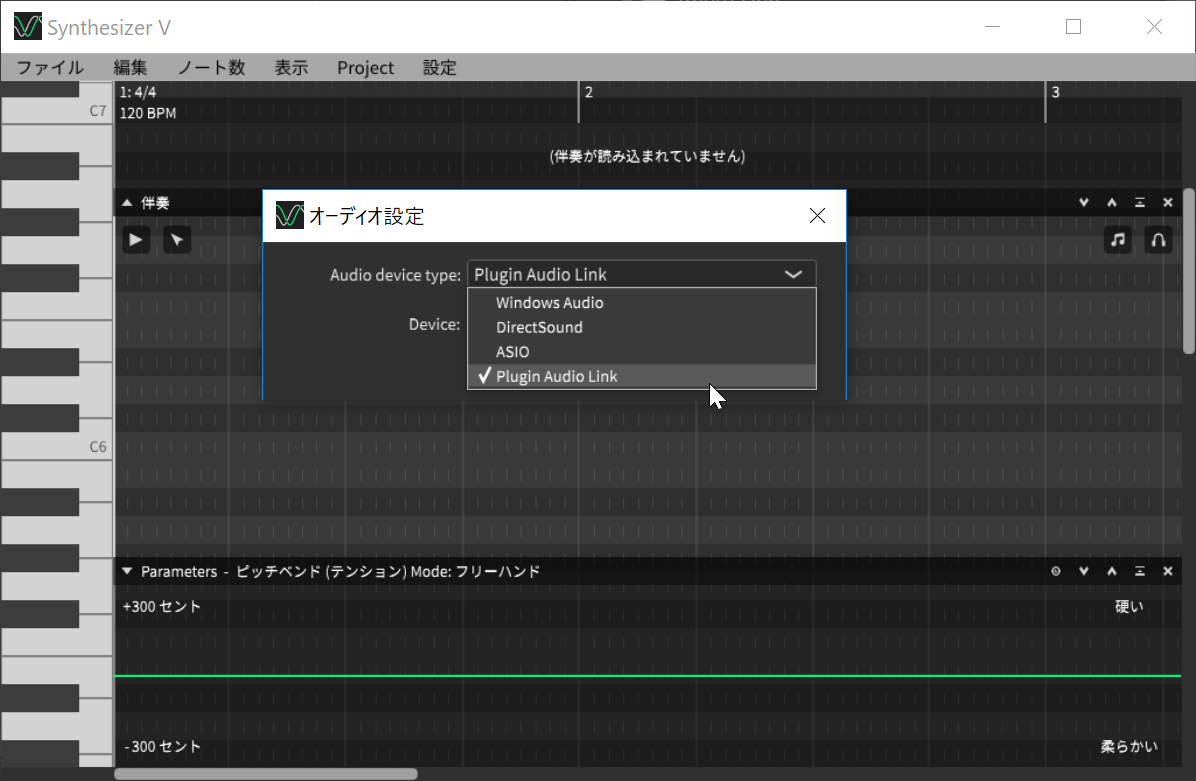Click the 硬い tension label
The width and height of the screenshot is (1196, 781).
[1129, 607]
